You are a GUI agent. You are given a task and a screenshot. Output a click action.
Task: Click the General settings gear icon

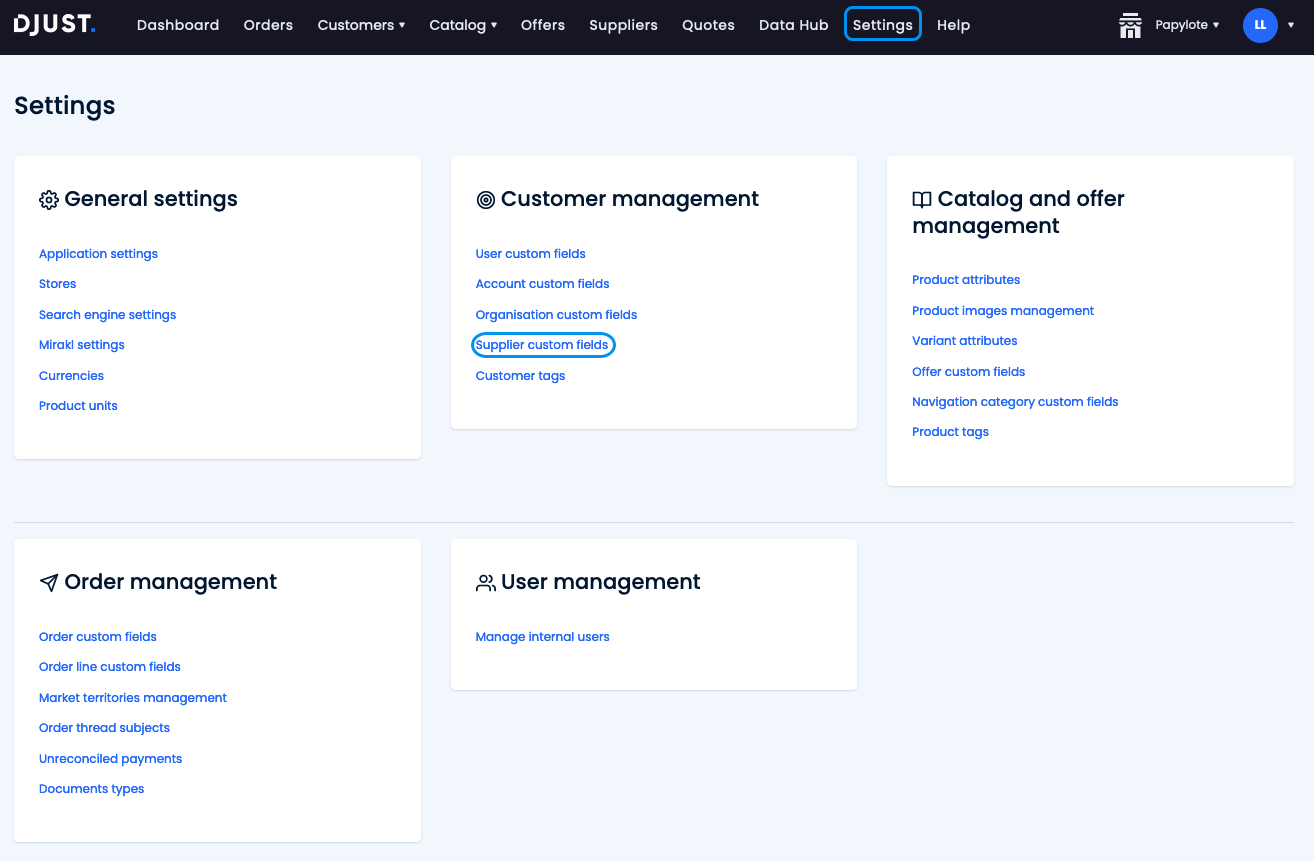tap(49, 200)
